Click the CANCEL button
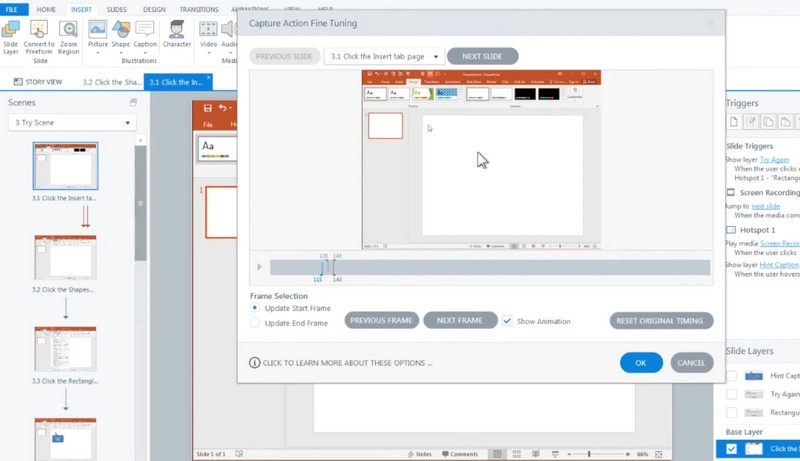Viewport: 800px width, 461px height. (691, 363)
